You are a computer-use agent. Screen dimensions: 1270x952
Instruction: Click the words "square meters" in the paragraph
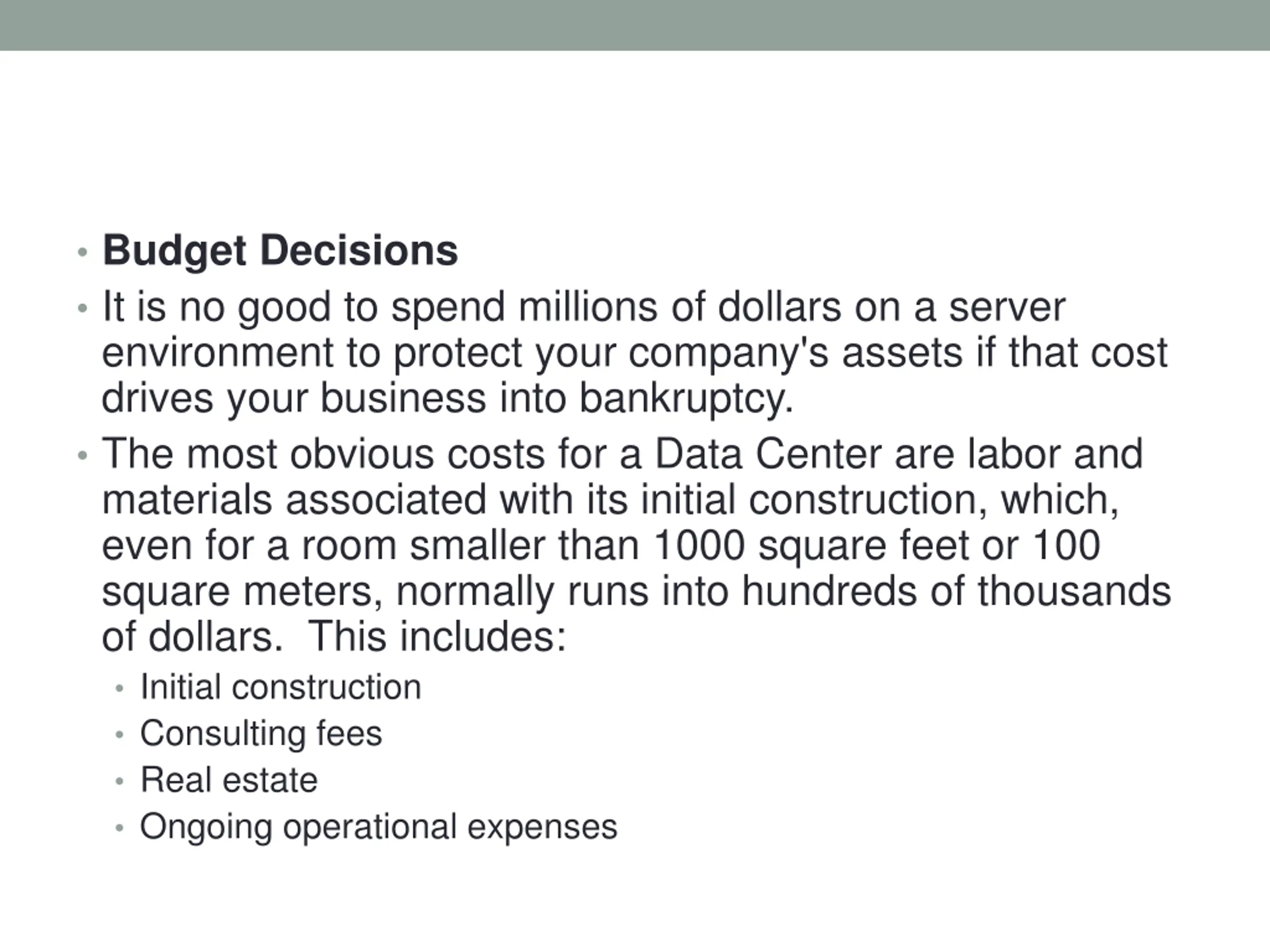242,591
